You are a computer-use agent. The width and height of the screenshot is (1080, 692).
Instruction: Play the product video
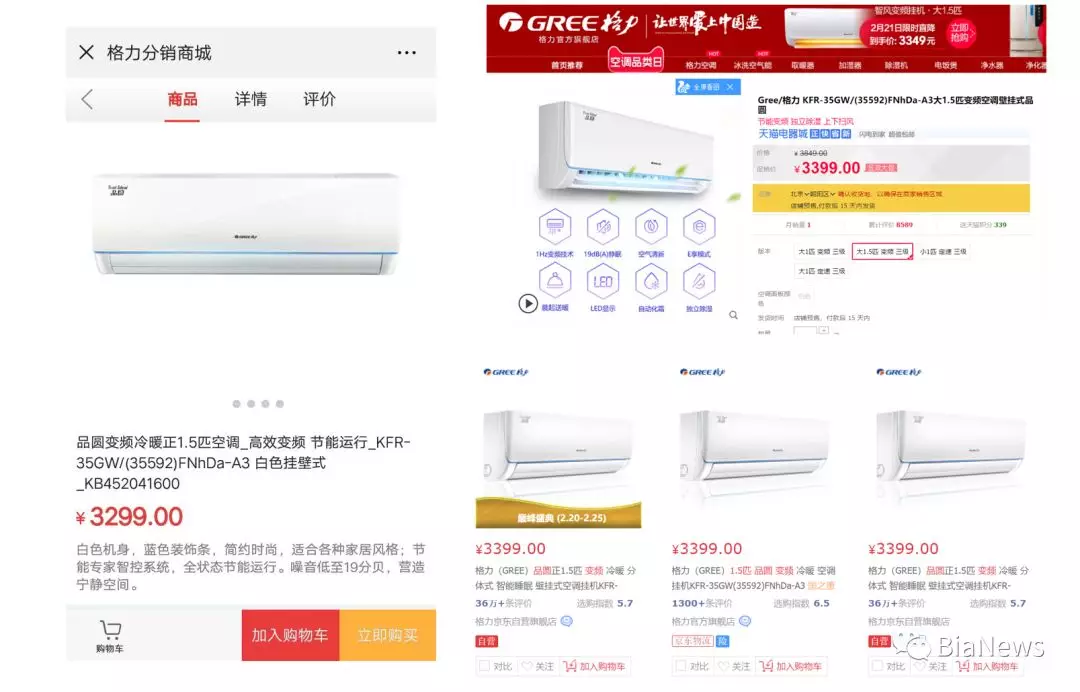point(528,303)
